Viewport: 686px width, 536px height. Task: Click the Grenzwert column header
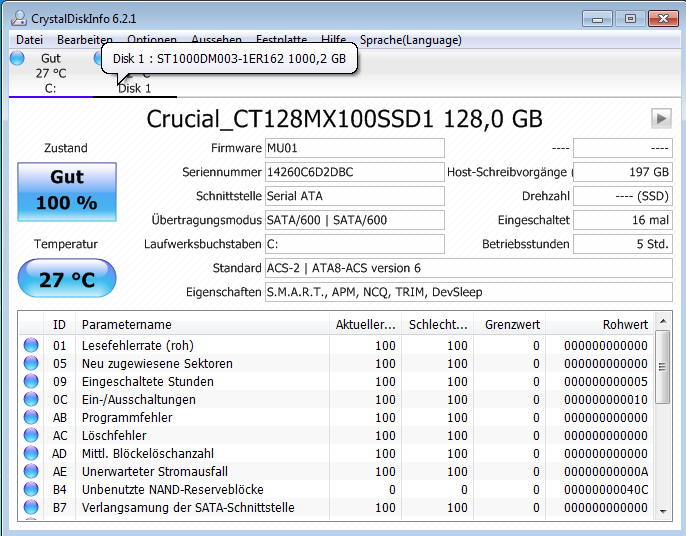pos(509,324)
